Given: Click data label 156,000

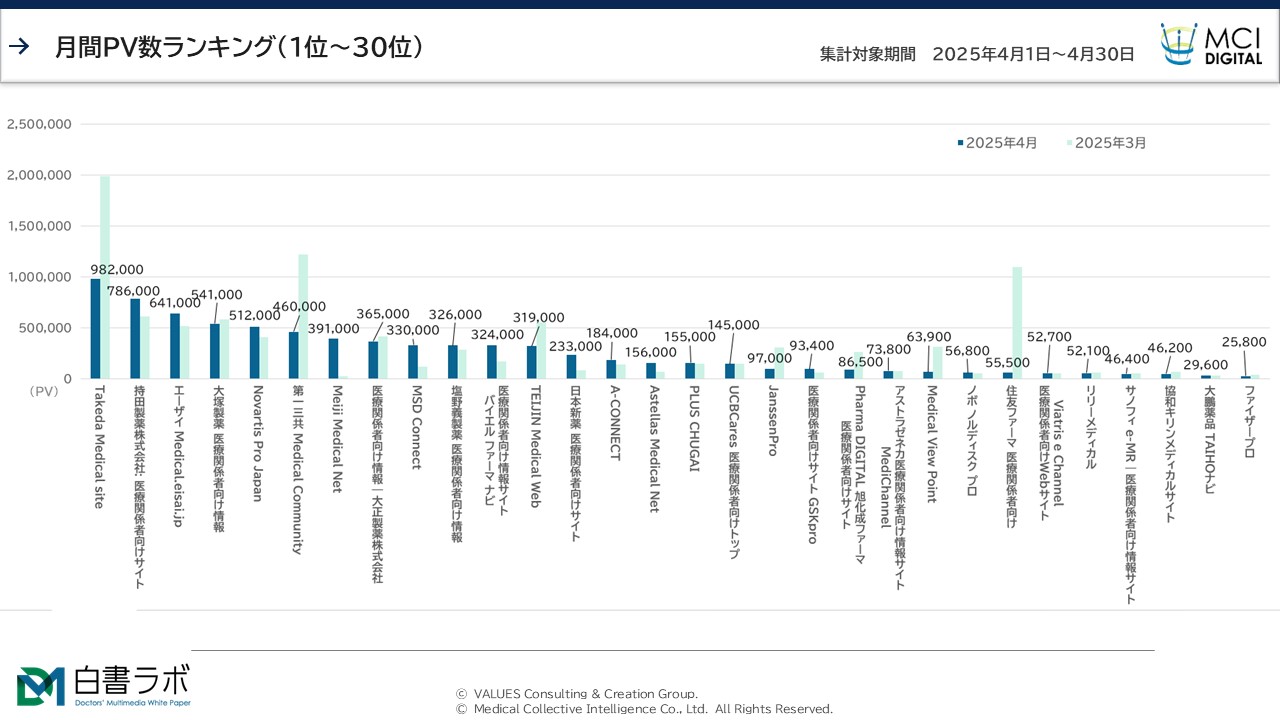Looking at the screenshot, I should point(651,351).
